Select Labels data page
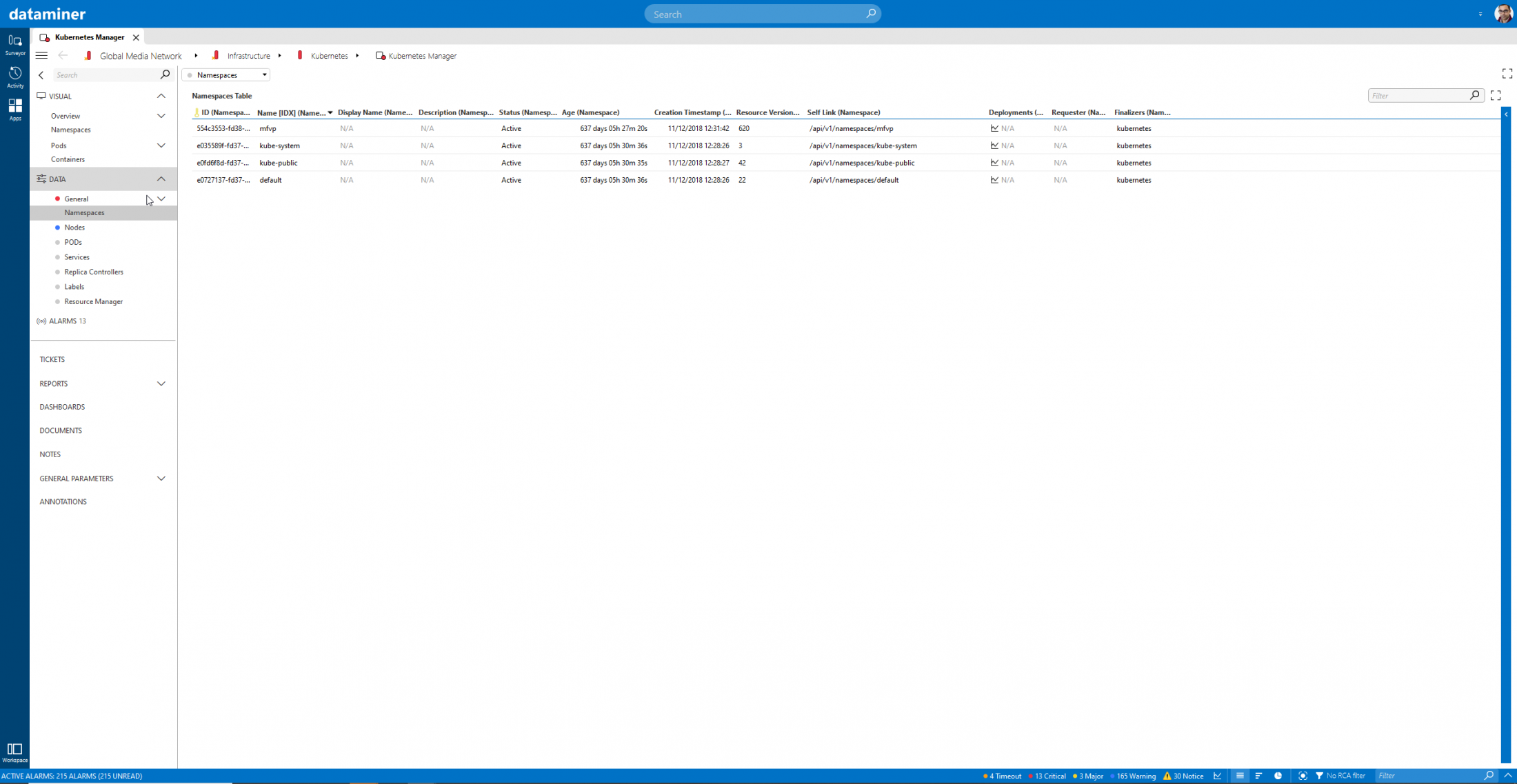The image size is (1517, 784). coord(74,287)
